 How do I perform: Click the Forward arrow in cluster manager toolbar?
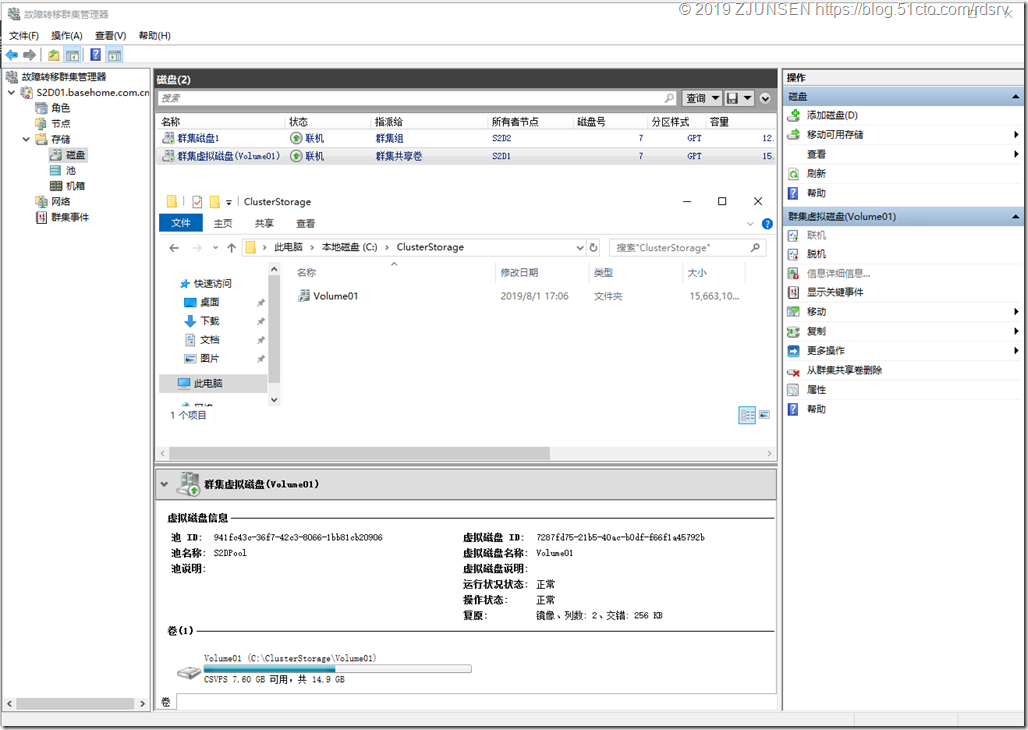30,55
